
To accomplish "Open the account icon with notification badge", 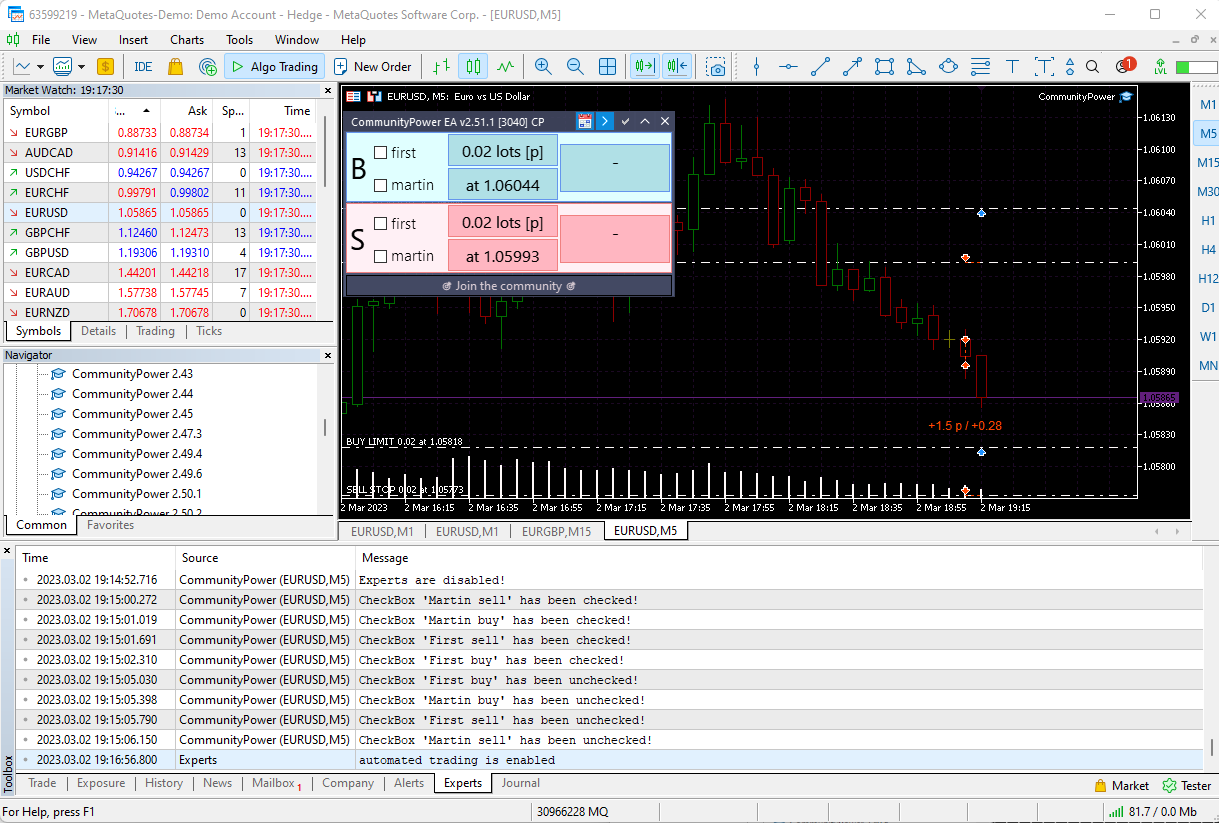I will [1124, 66].
